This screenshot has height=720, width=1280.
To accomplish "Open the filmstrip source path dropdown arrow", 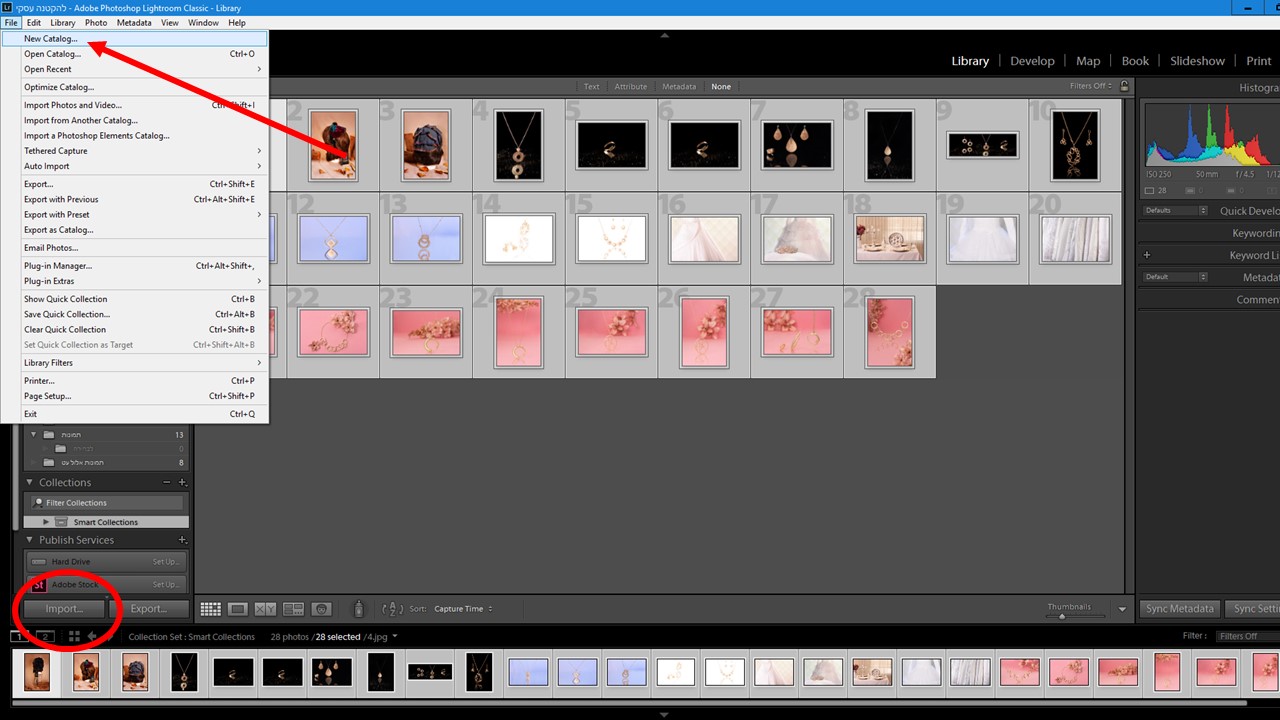I will click(395, 636).
